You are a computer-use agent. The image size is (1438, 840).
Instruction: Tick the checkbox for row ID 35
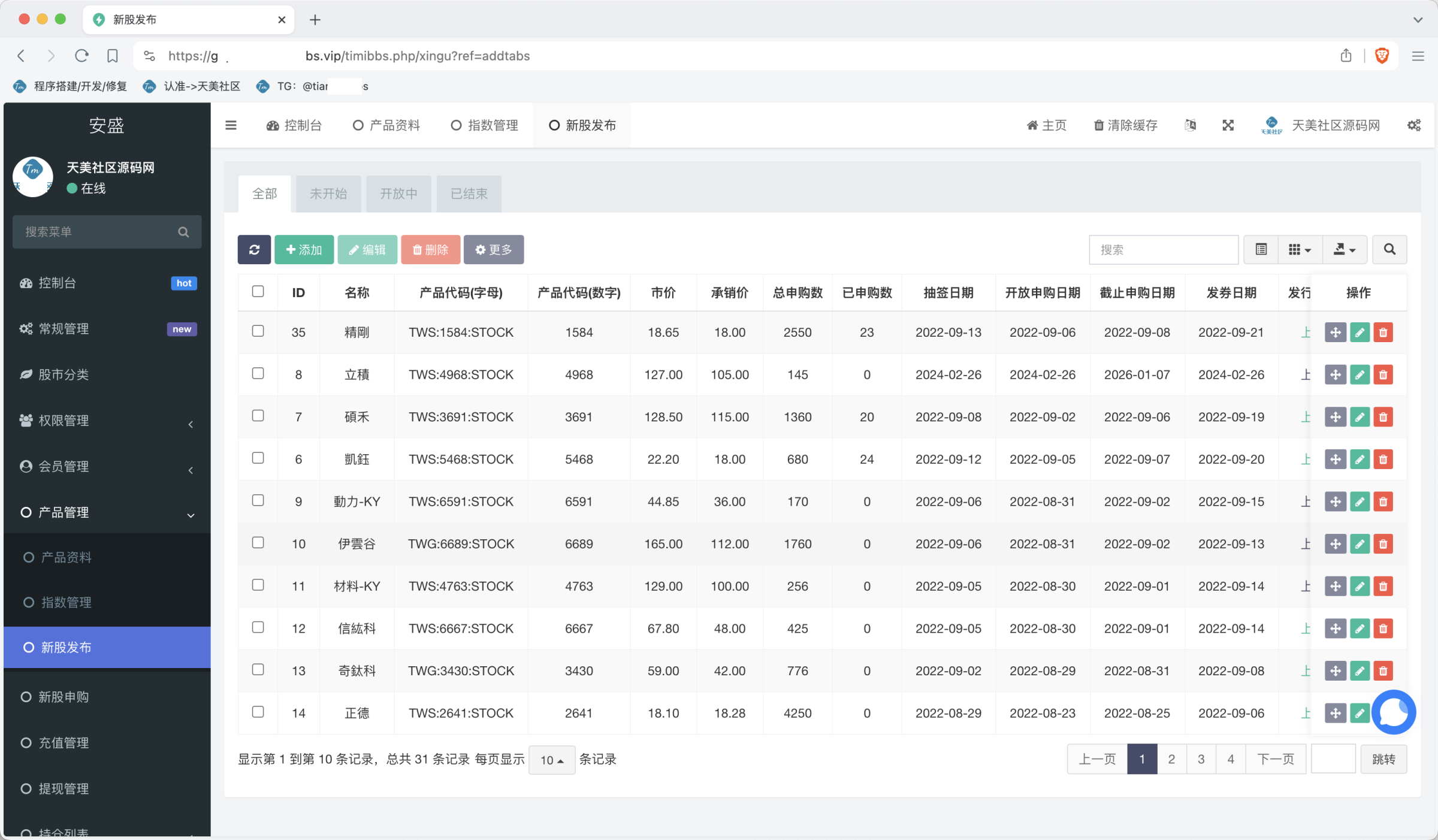pos(258,331)
